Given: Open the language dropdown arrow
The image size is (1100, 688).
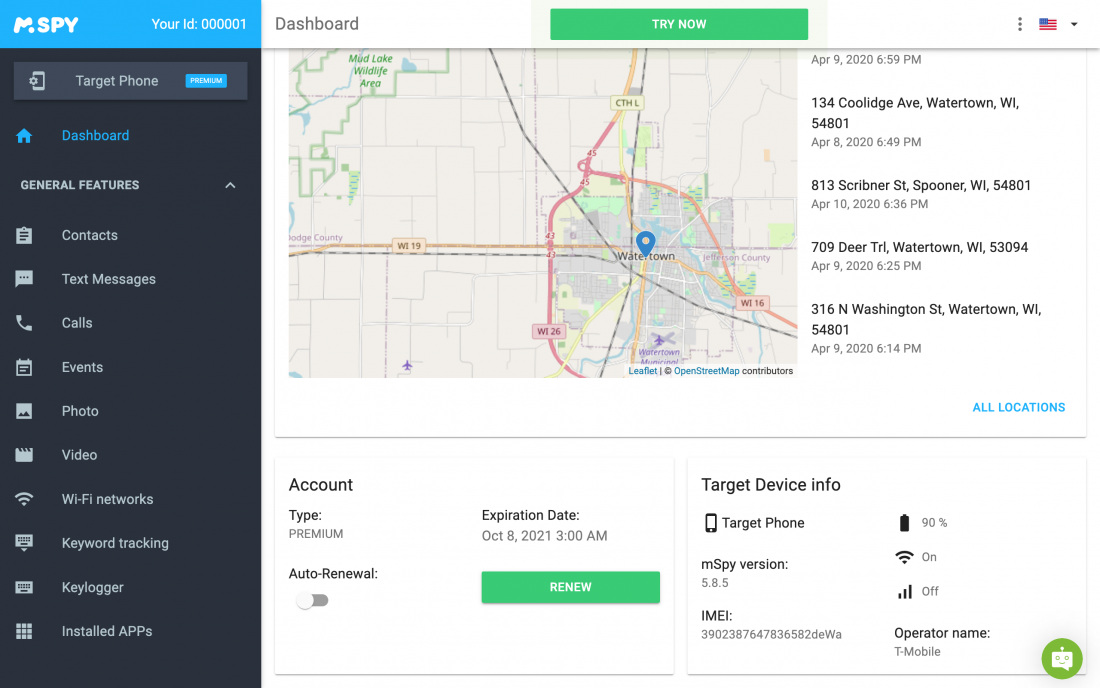Looking at the screenshot, I should [x=1074, y=24].
